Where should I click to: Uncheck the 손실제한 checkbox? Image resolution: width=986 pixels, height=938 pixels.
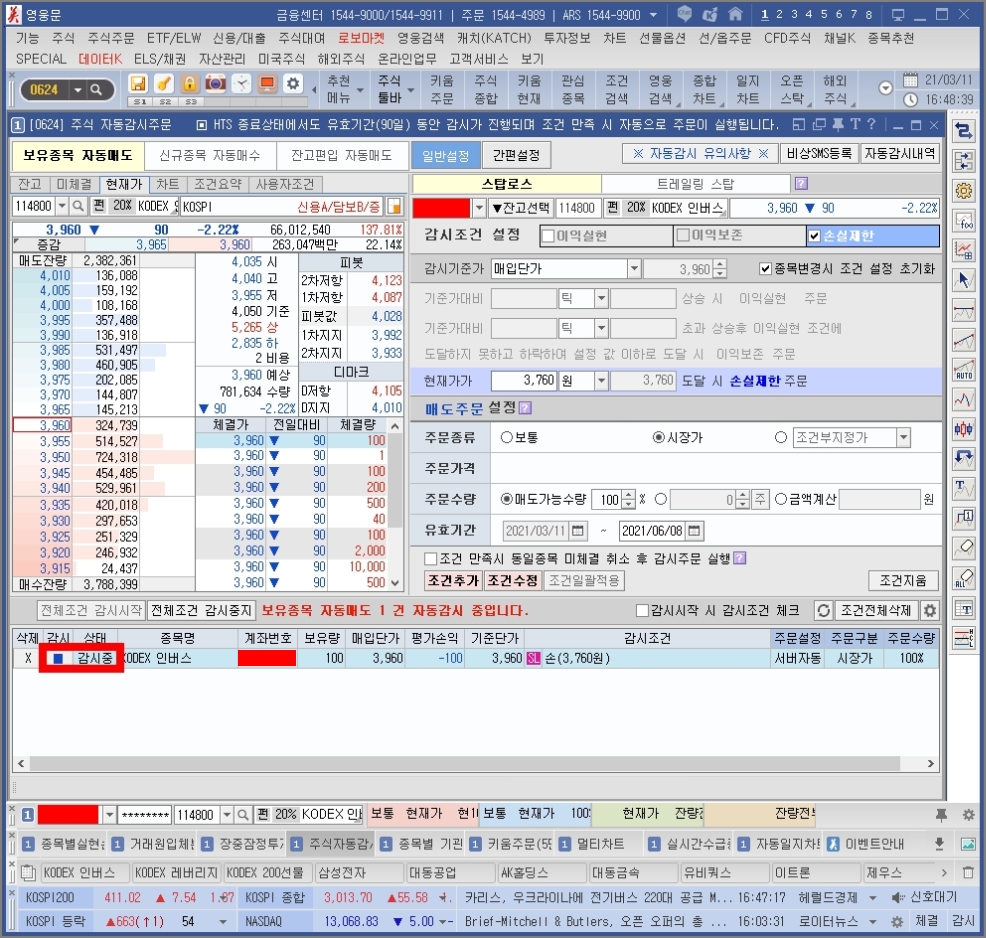point(814,236)
